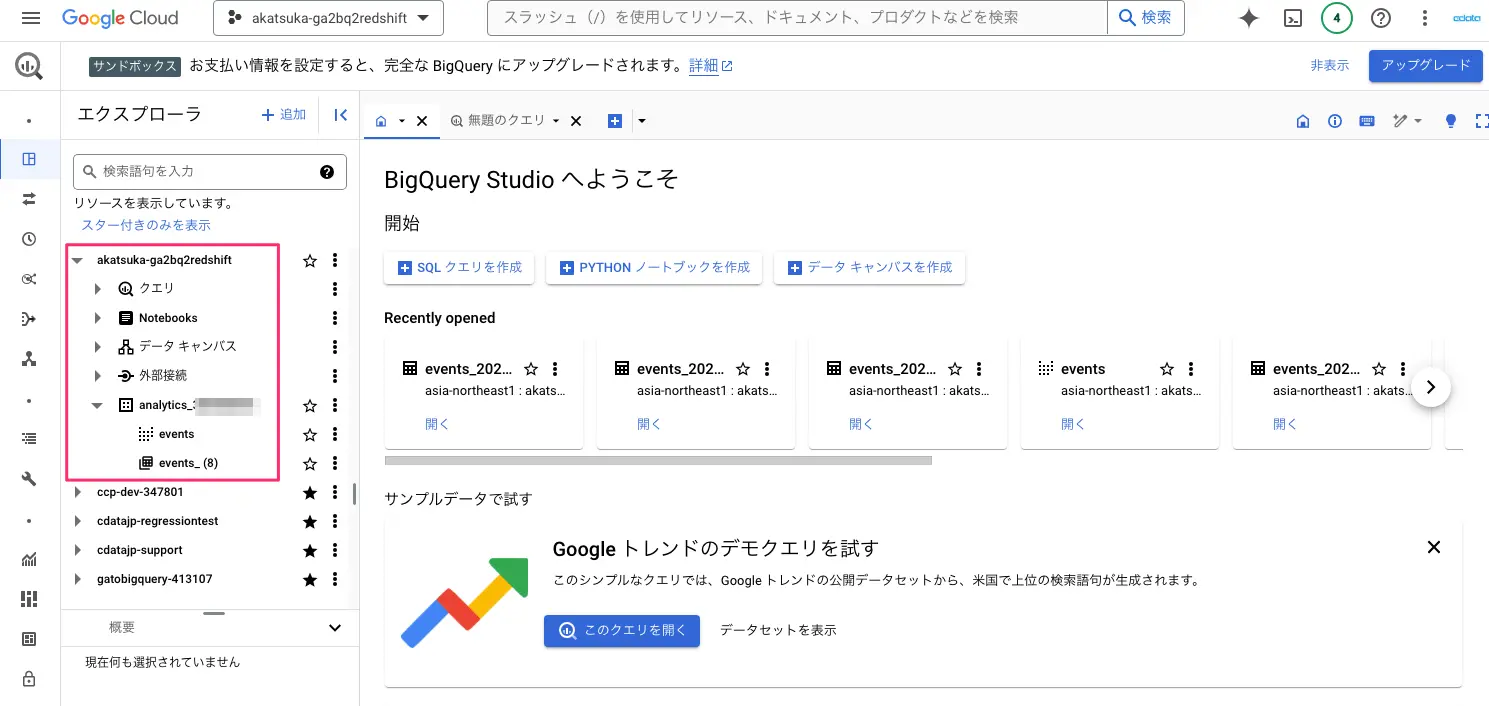This screenshot has height=706, width=1489.
Task: Activate Cloud Shell terminal icon
Action: [x=1293, y=18]
